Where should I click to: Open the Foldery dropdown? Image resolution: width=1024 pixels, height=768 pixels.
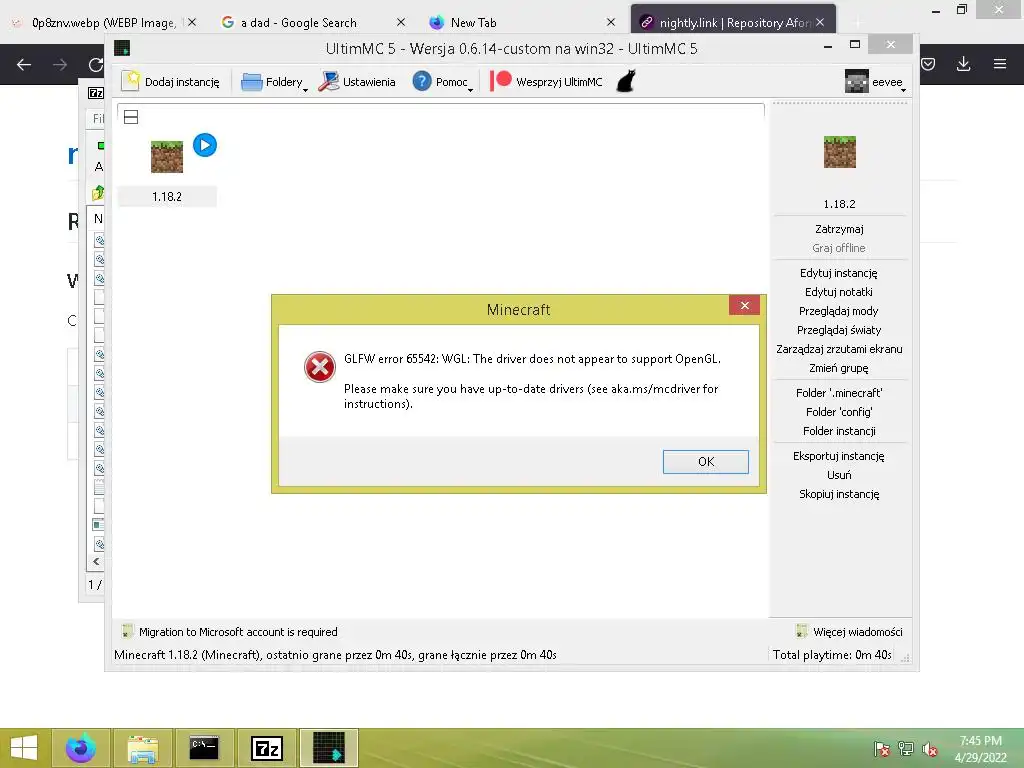coord(274,82)
